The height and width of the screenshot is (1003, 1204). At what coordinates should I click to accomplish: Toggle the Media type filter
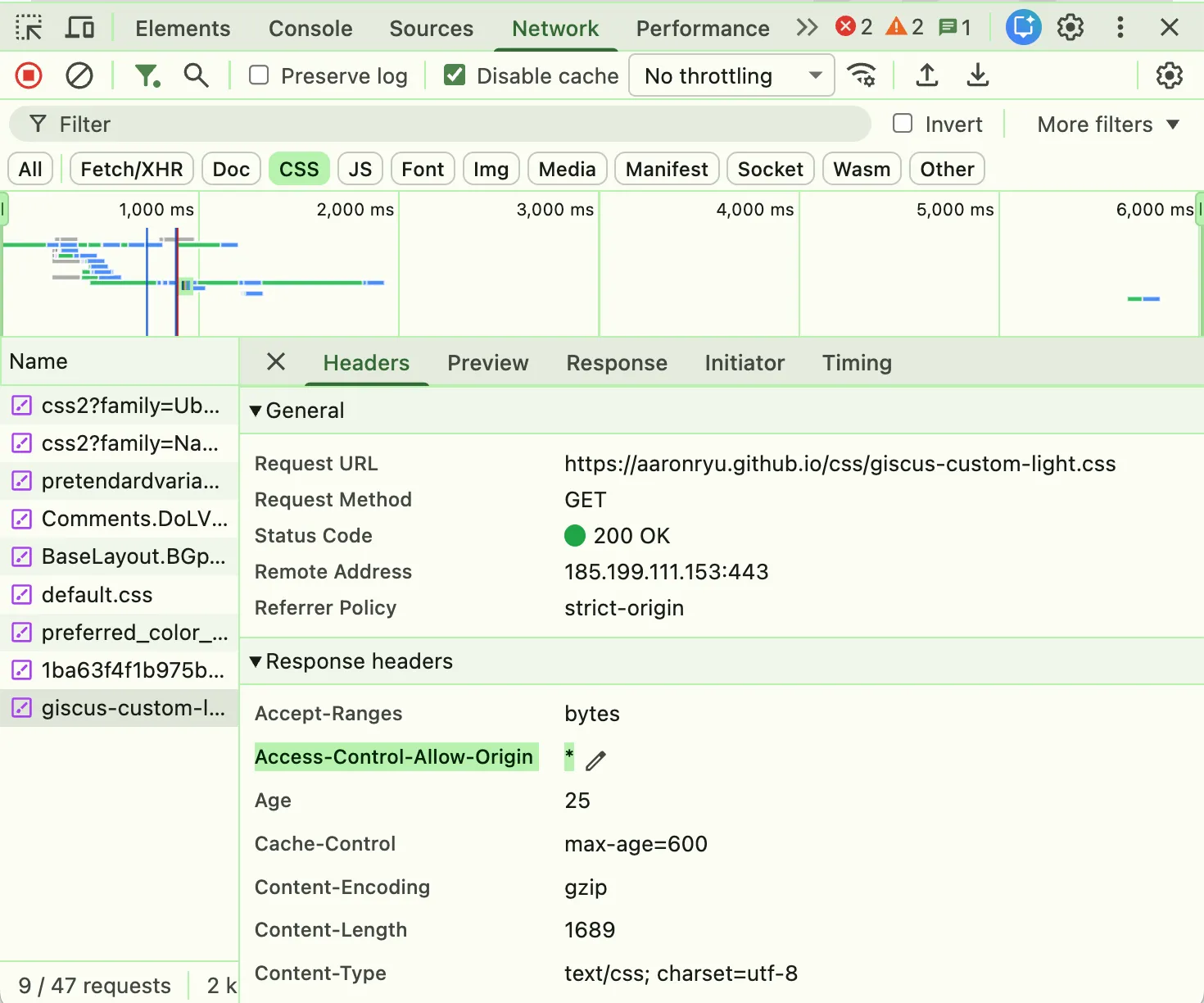click(568, 169)
